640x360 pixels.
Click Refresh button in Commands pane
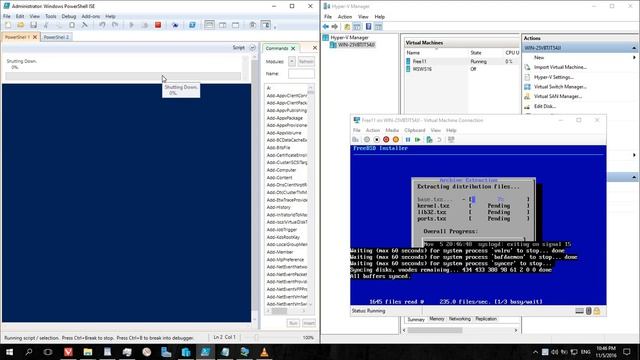pyautogui.click(x=306, y=61)
